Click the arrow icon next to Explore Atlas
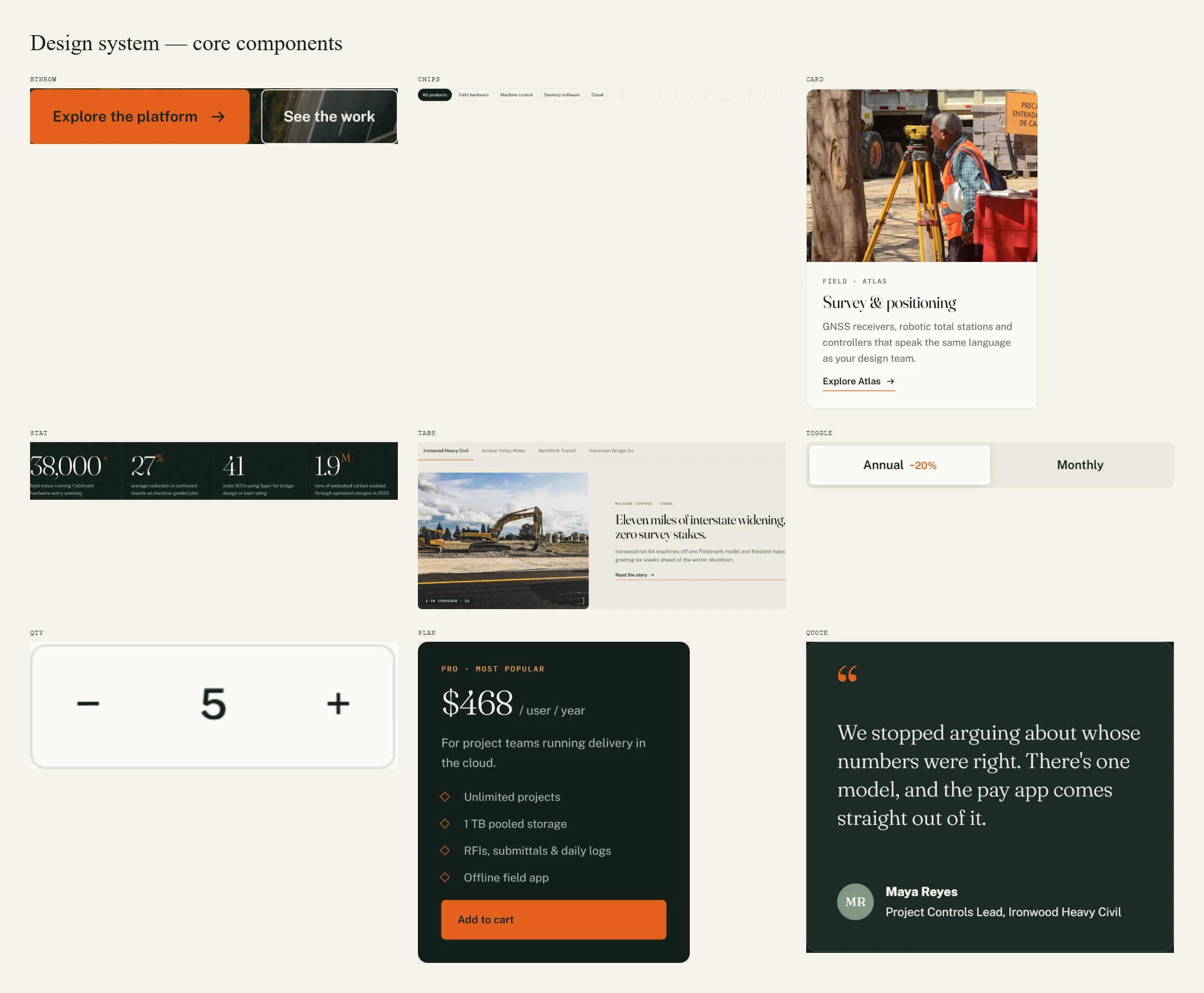1204x993 pixels. (890, 381)
